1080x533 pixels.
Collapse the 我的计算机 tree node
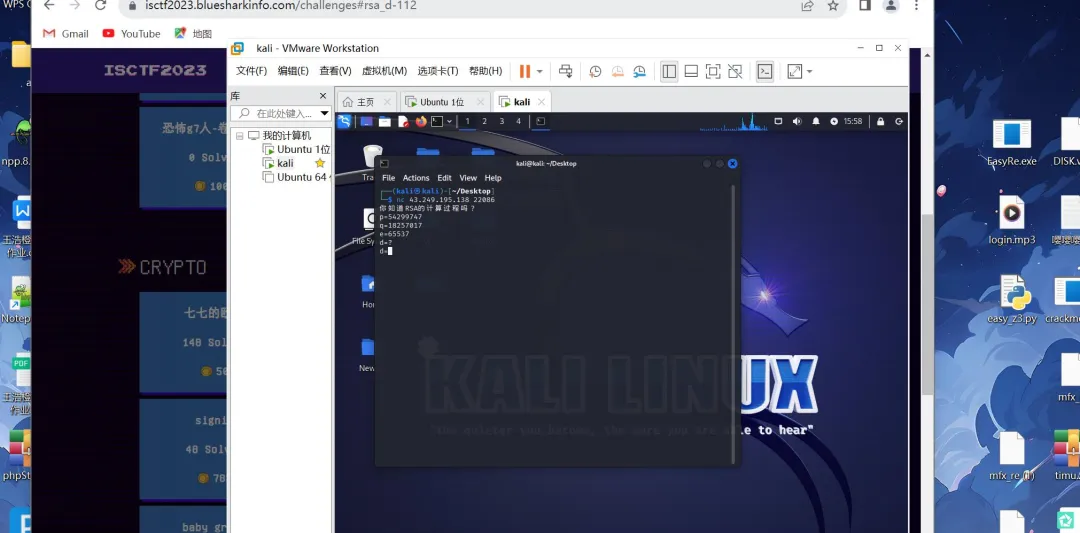[239, 136]
